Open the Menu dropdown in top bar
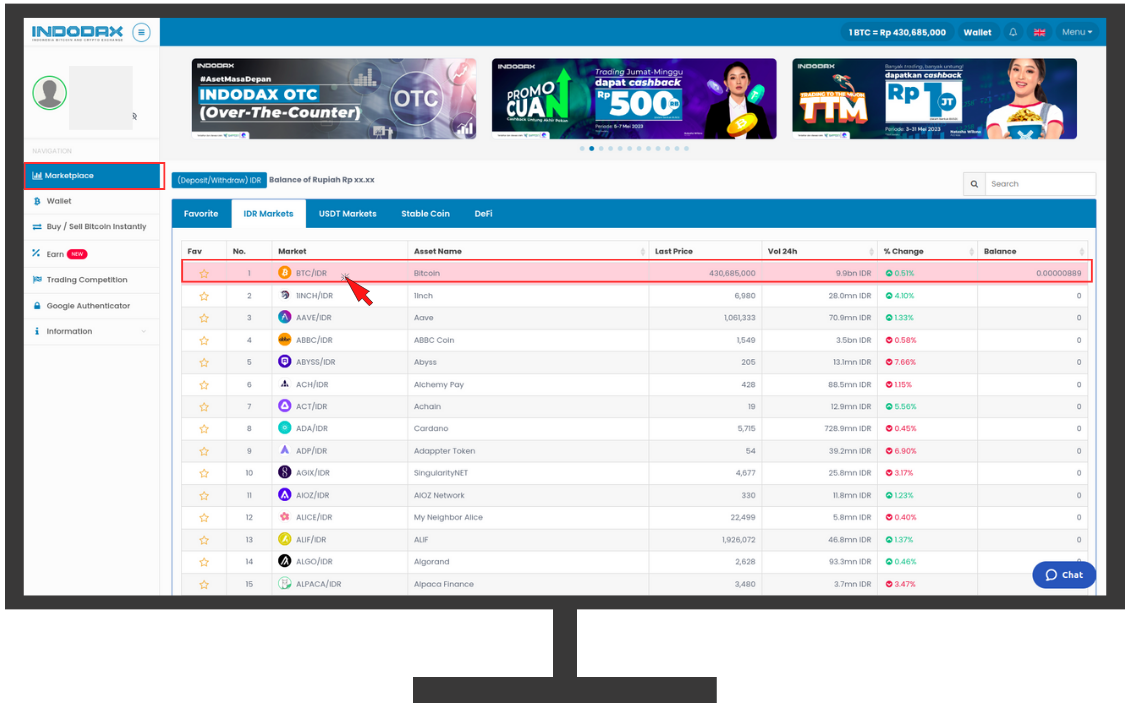Viewport: 1130px width, 707px height. [x=1077, y=32]
